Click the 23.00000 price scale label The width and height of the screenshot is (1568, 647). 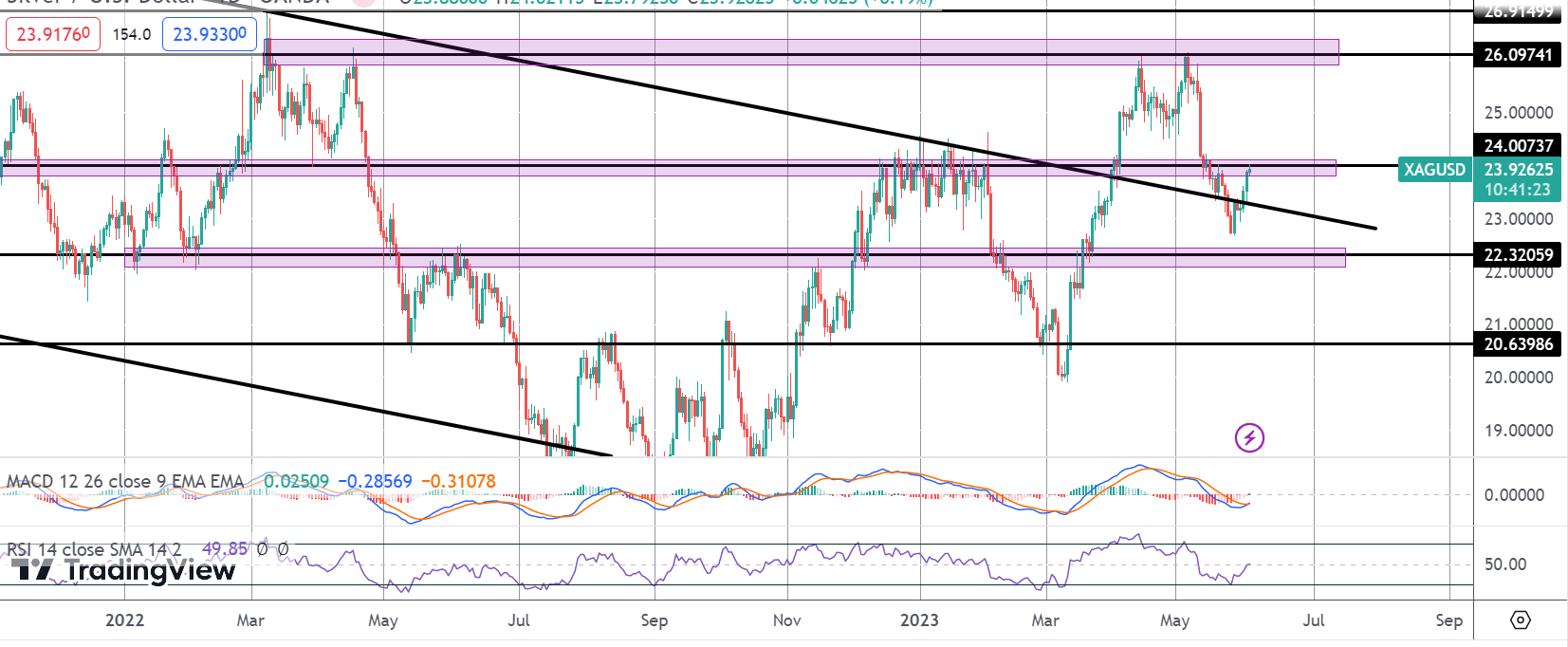pos(1519,218)
